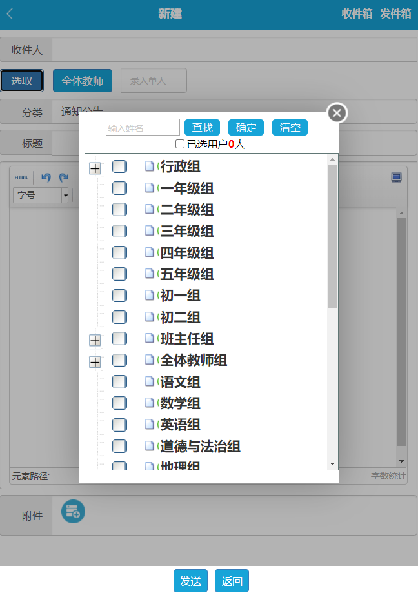Click the 收件人 recipient field

tap(234, 50)
